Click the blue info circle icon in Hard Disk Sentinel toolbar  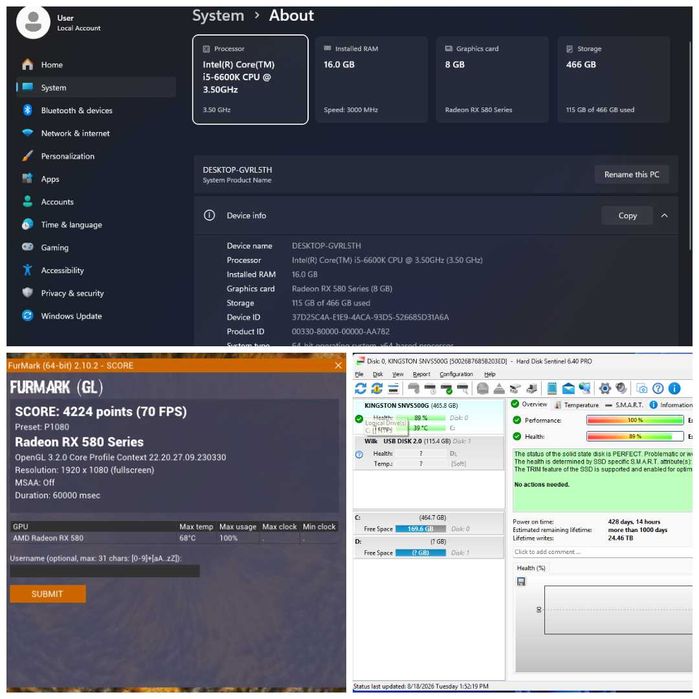click(674, 389)
